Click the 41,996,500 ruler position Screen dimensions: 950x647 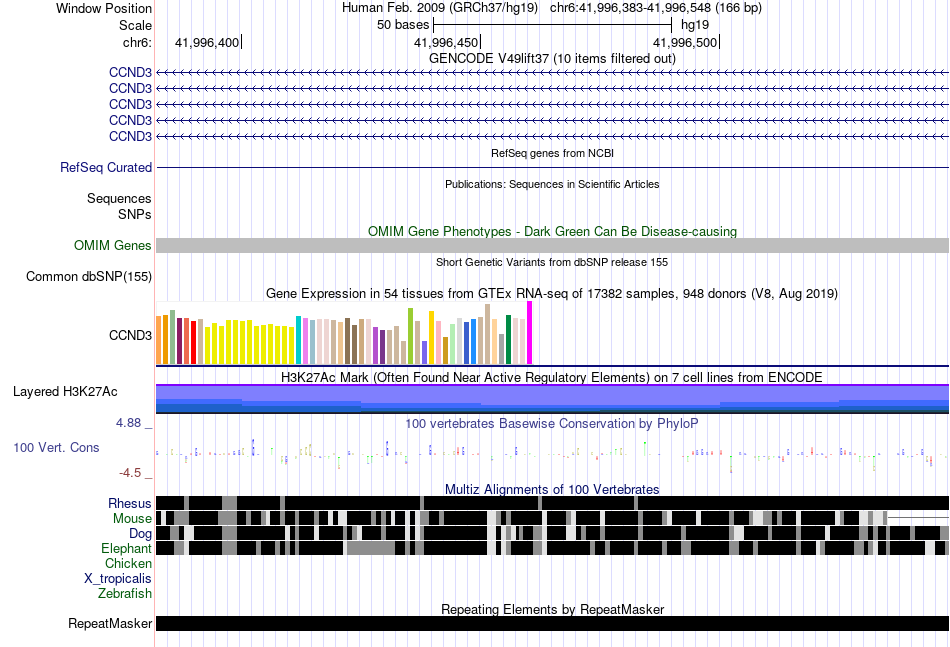point(685,42)
